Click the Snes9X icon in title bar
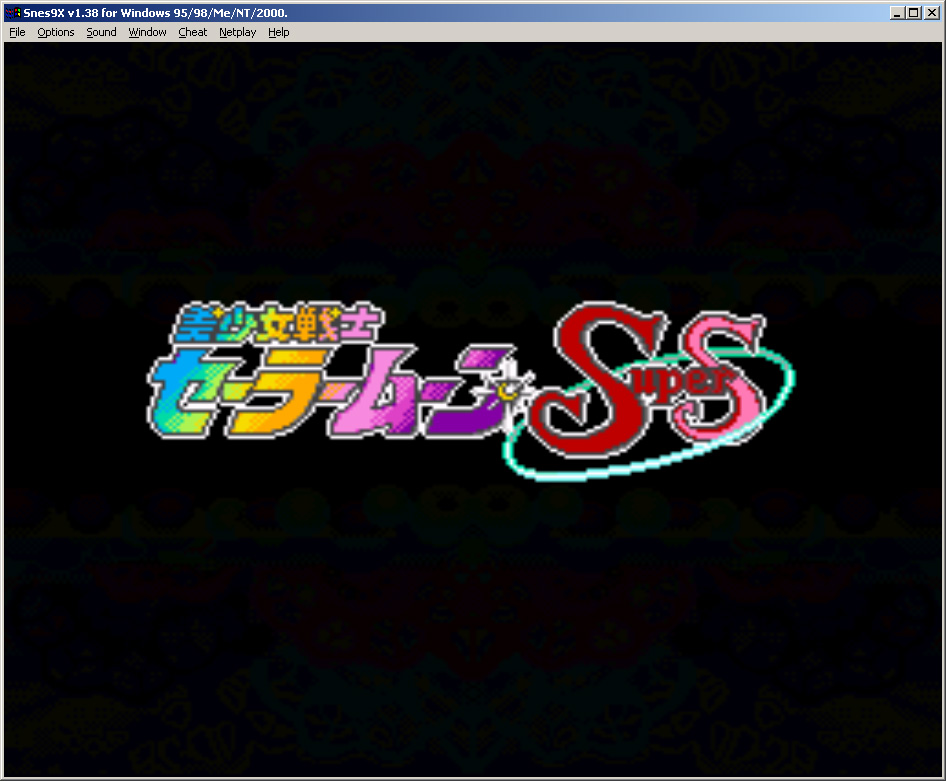946x781 pixels. click(x=13, y=13)
